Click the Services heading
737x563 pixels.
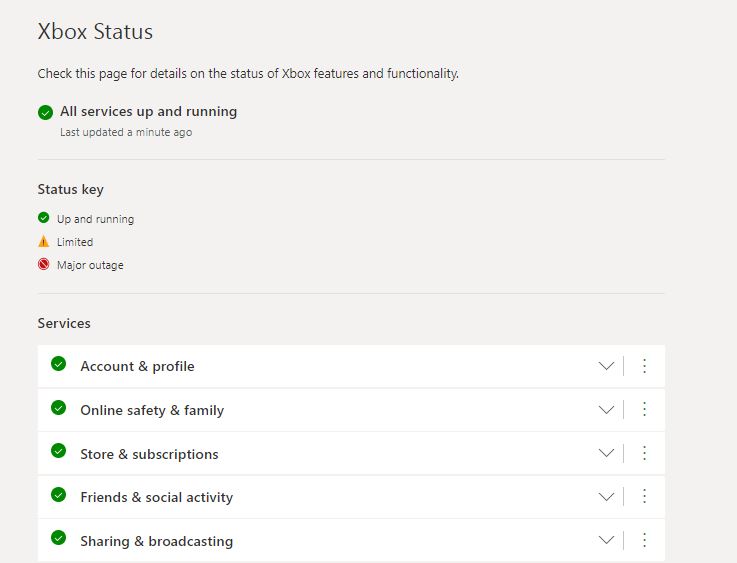[x=64, y=323]
